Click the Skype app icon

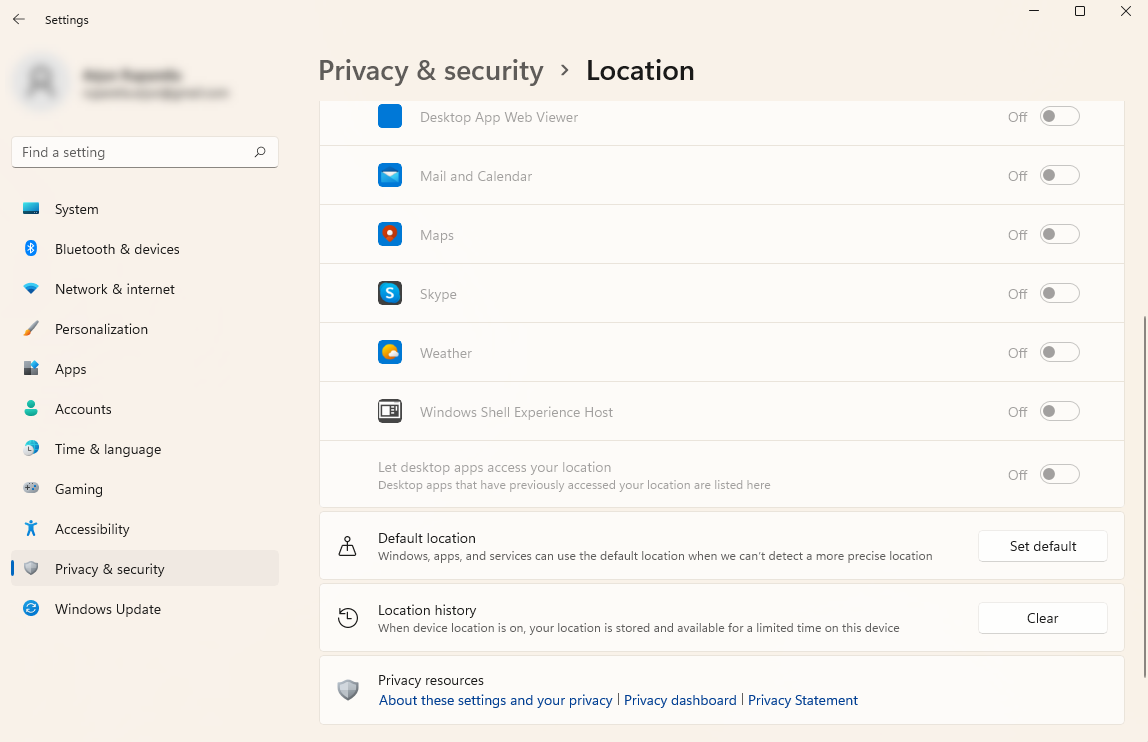pos(390,294)
